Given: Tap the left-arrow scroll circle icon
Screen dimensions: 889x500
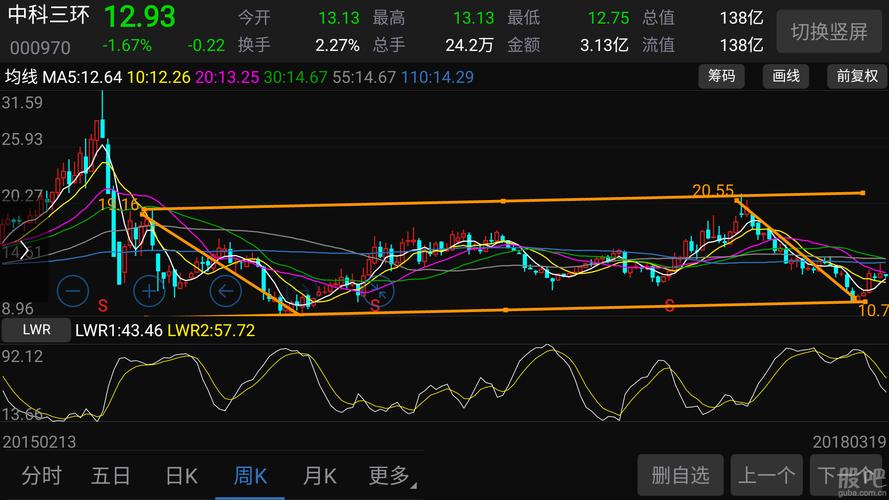Looking at the screenshot, I should [x=225, y=291].
